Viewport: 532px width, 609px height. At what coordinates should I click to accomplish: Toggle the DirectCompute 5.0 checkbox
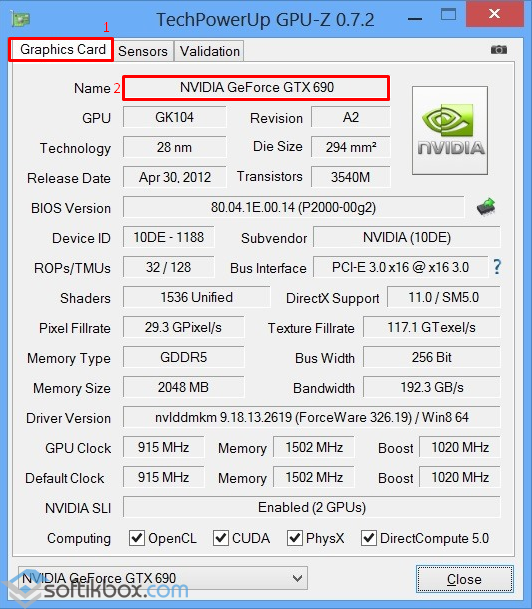point(369,538)
